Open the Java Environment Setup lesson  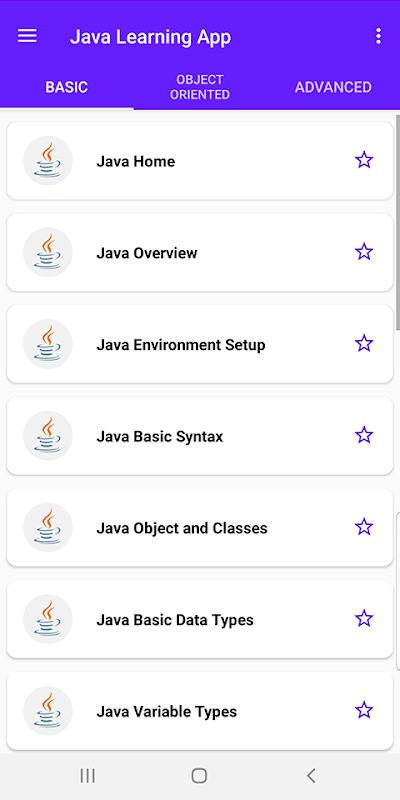[x=199, y=344]
